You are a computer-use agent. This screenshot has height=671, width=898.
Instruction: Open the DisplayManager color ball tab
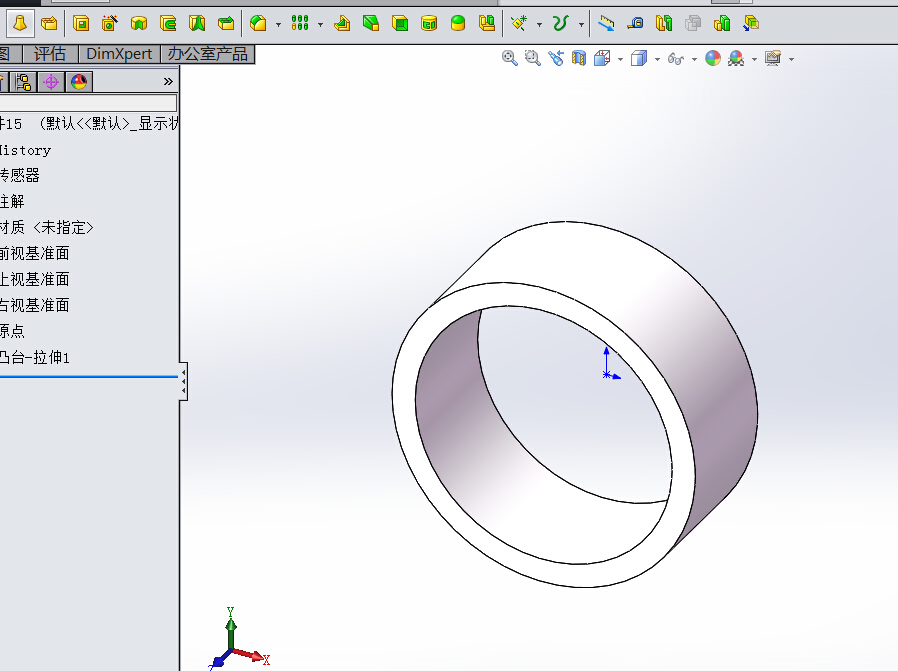pyautogui.click(x=78, y=82)
